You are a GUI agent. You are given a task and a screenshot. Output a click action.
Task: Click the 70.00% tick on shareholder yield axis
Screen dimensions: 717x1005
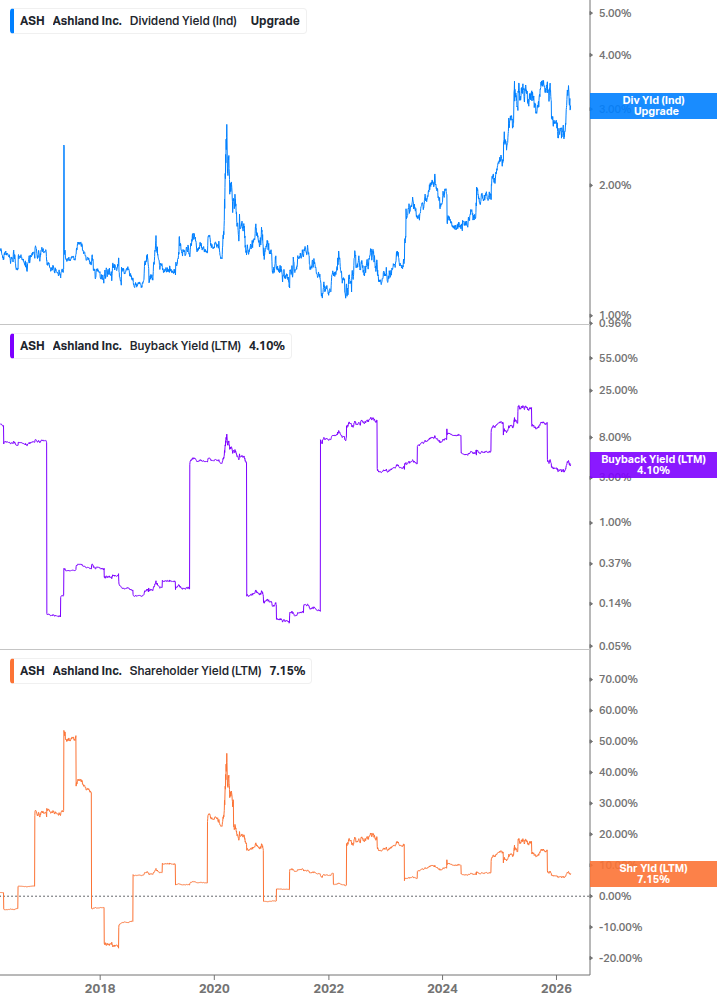[x=618, y=679]
